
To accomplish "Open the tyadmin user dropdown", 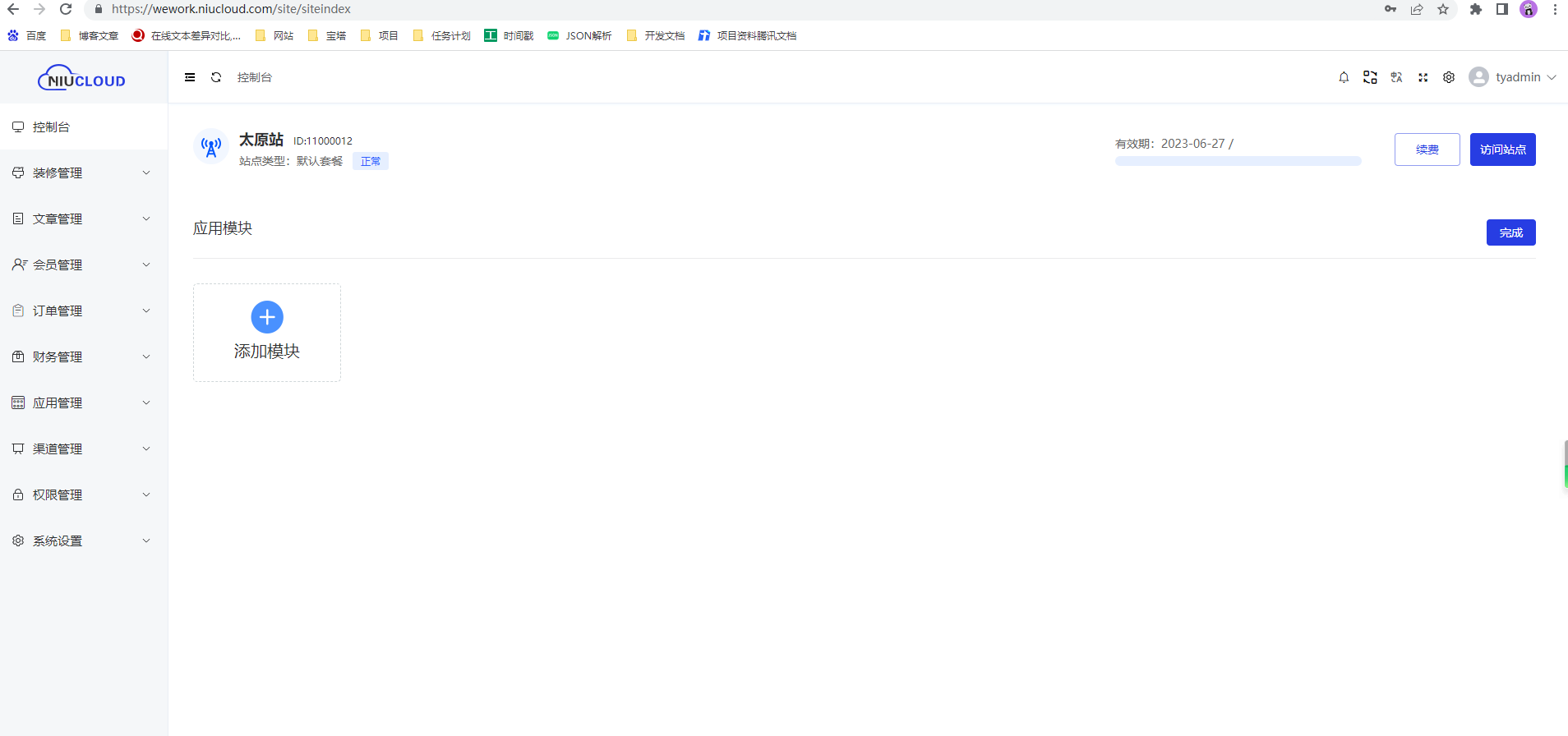I will coord(1513,77).
